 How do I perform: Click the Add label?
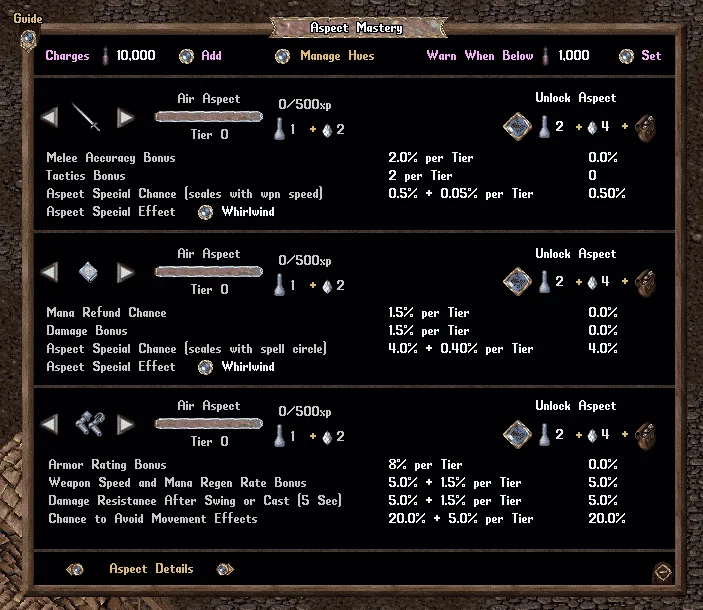pos(211,56)
